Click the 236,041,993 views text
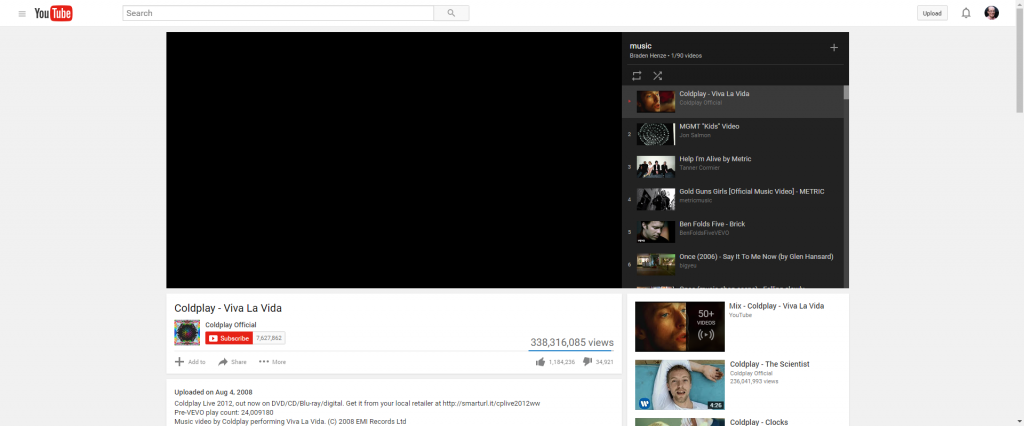 pyautogui.click(x=754, y=381)
